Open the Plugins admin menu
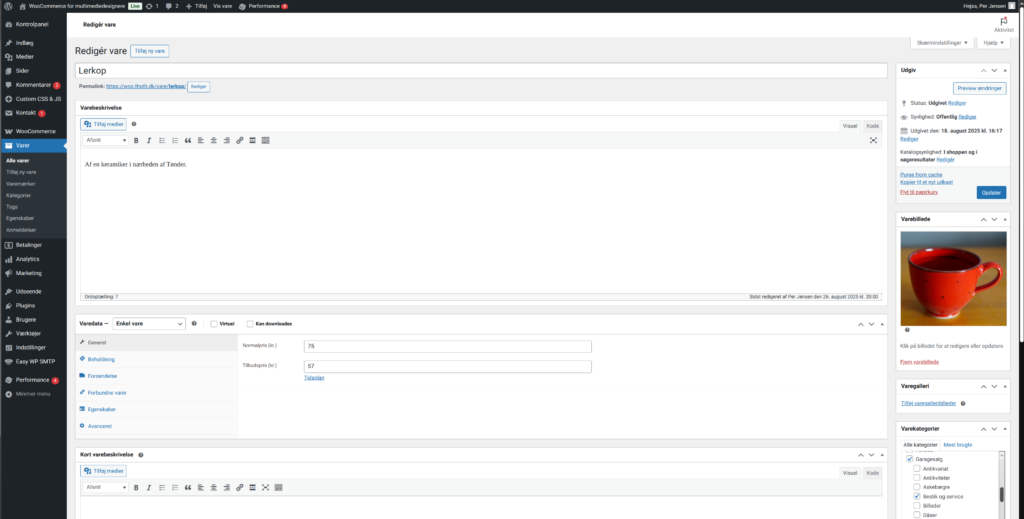Screen dimensions: 1024x519 (26, 304)
